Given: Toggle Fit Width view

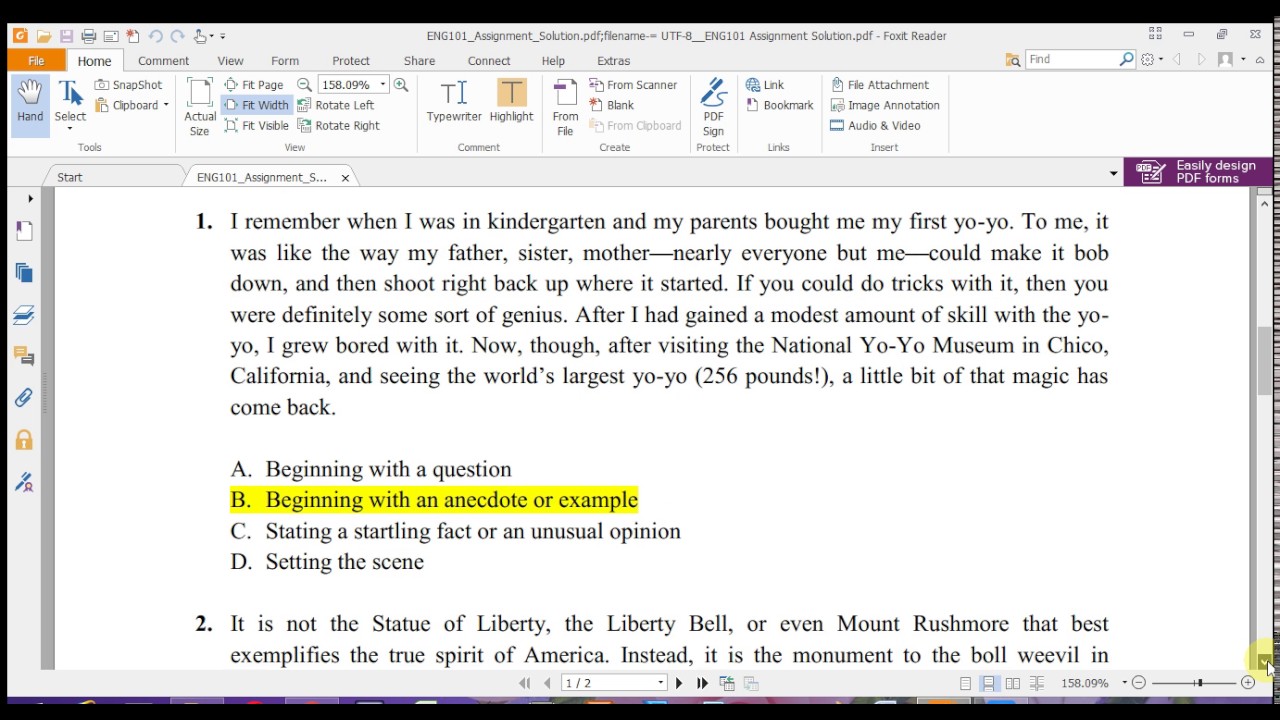Looking at the screenshot, I should 256,105.
